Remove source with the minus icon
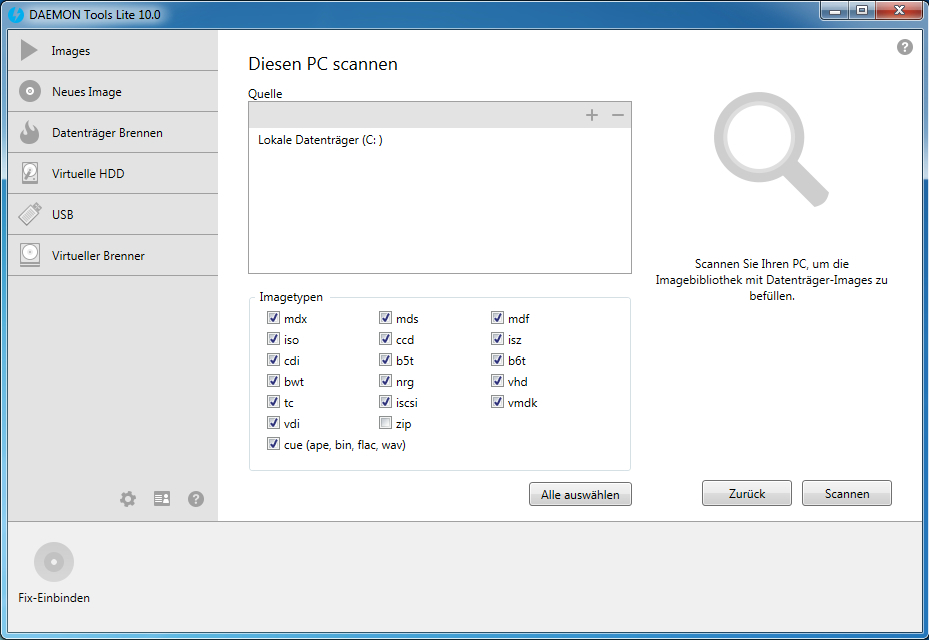 (618, 115)
